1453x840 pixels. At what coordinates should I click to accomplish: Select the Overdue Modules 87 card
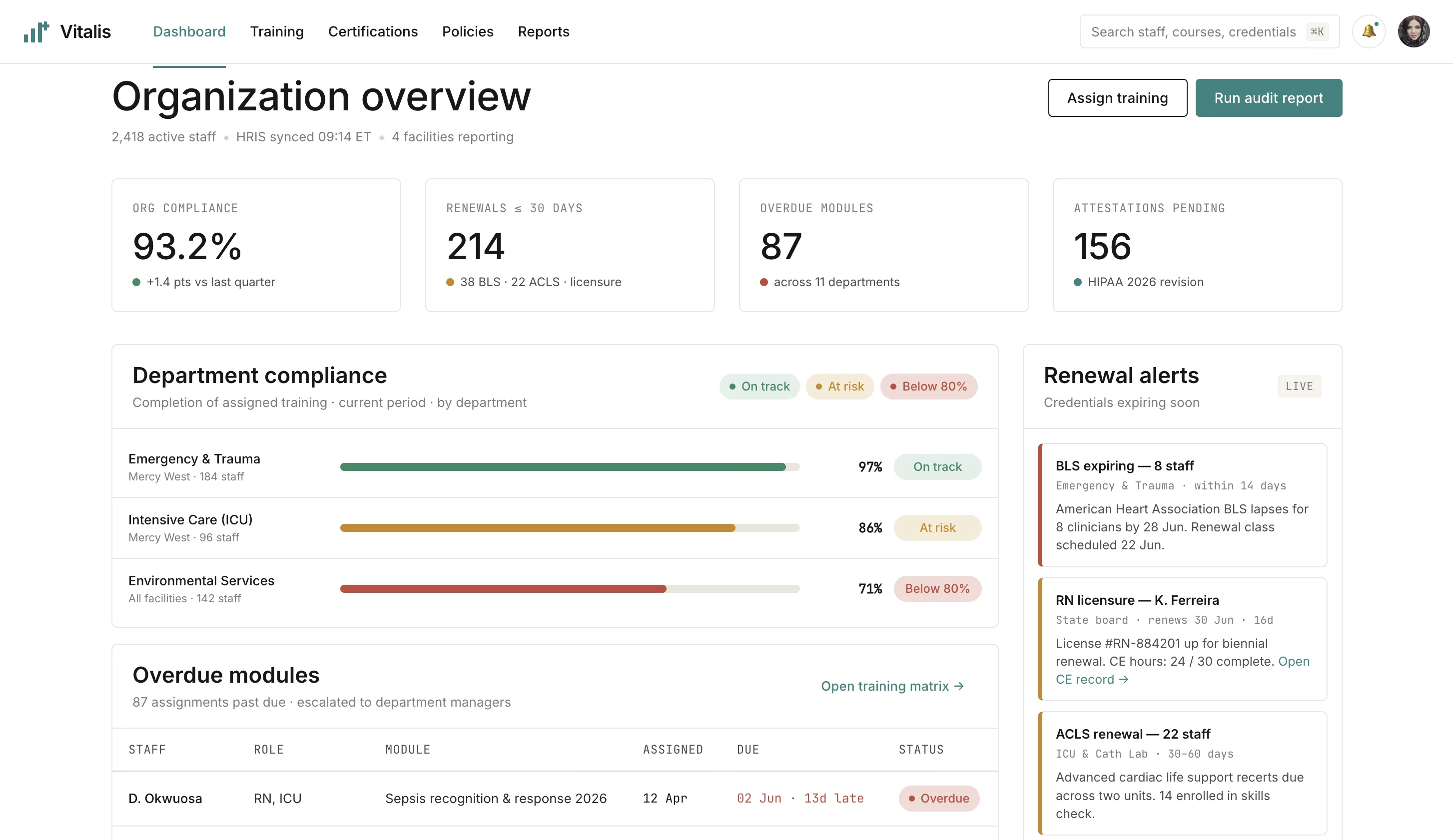click(x=883, y=245)
